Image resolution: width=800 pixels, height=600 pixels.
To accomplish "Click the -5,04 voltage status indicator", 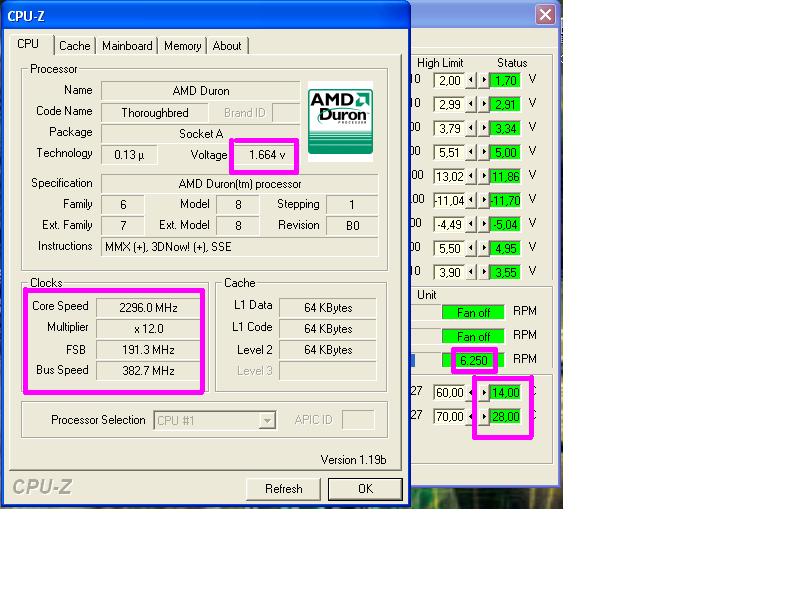I will [x=505, y=224].
